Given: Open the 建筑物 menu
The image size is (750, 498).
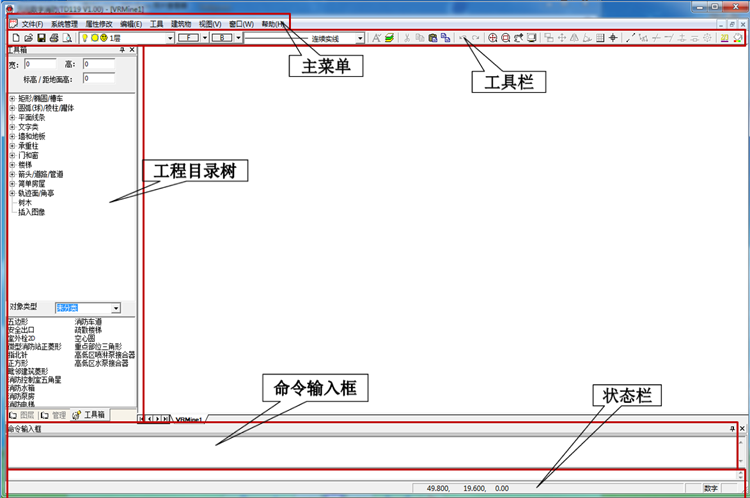Looking at the screenshot, I should [181, 23].
